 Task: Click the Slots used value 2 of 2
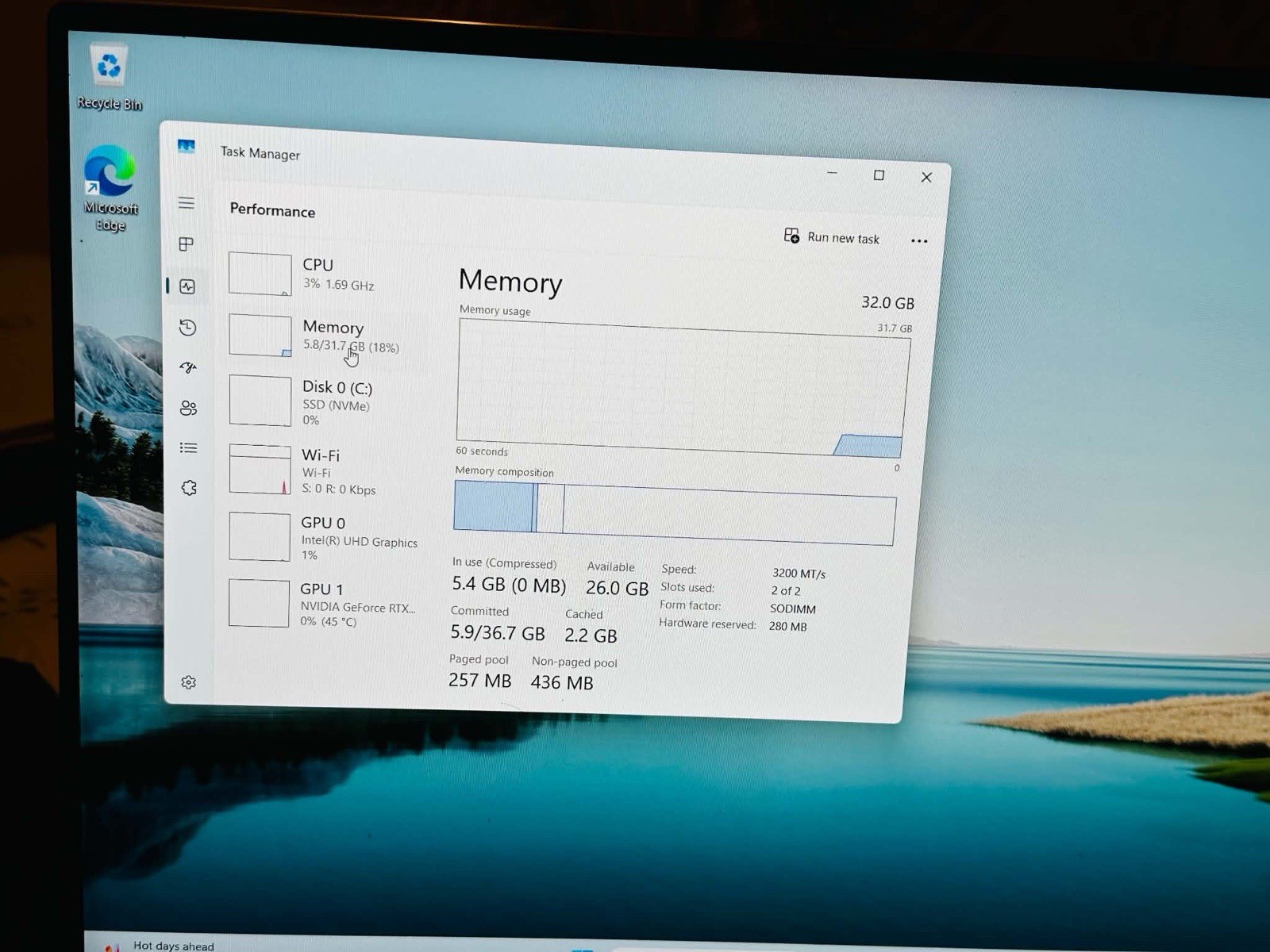(x=786, y=590)
